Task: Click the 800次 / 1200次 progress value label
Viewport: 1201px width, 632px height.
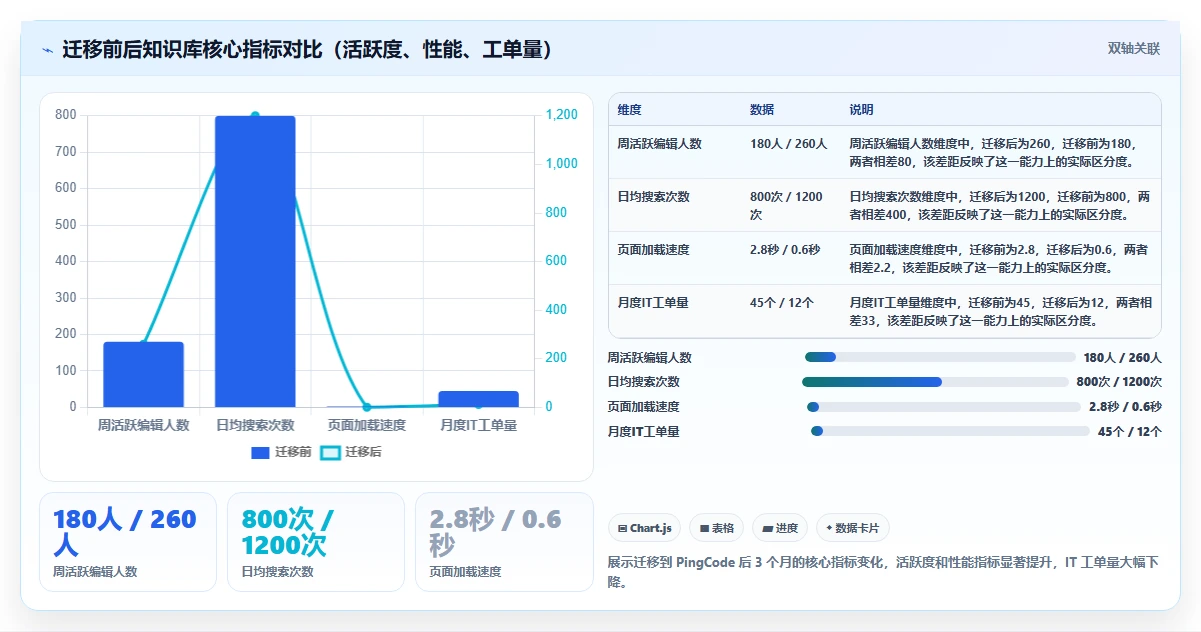Action: tap(1119, 382)
